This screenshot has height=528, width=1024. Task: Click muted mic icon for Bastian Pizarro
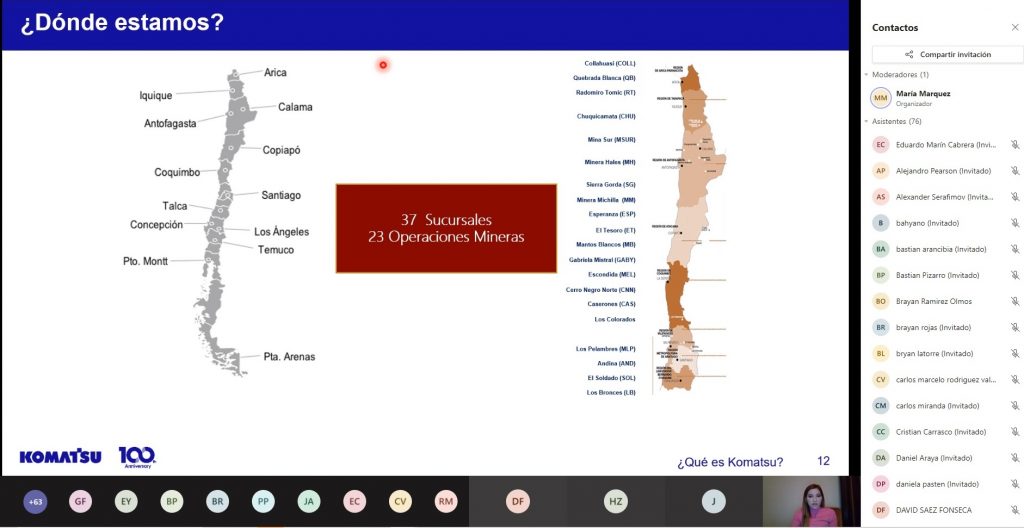1015,275
